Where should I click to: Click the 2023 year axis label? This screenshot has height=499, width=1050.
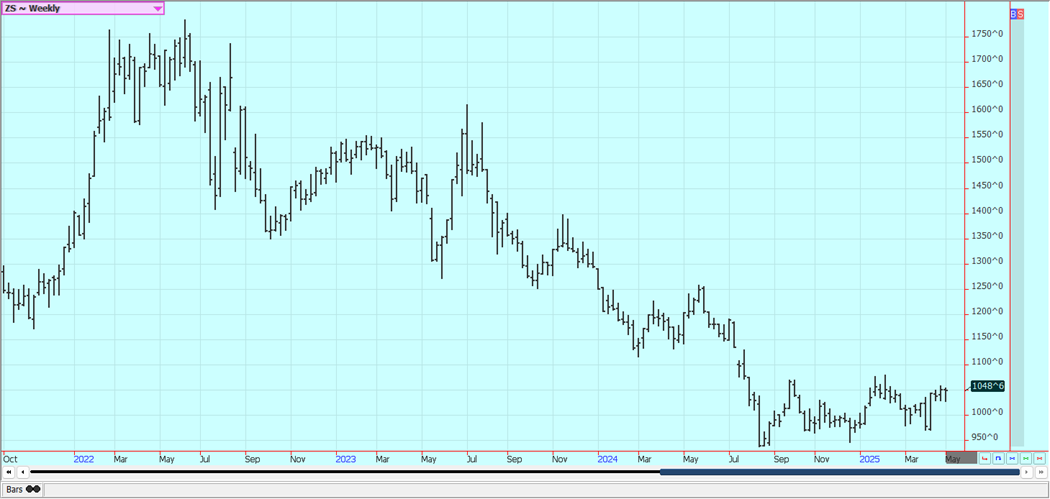point(346,459)
